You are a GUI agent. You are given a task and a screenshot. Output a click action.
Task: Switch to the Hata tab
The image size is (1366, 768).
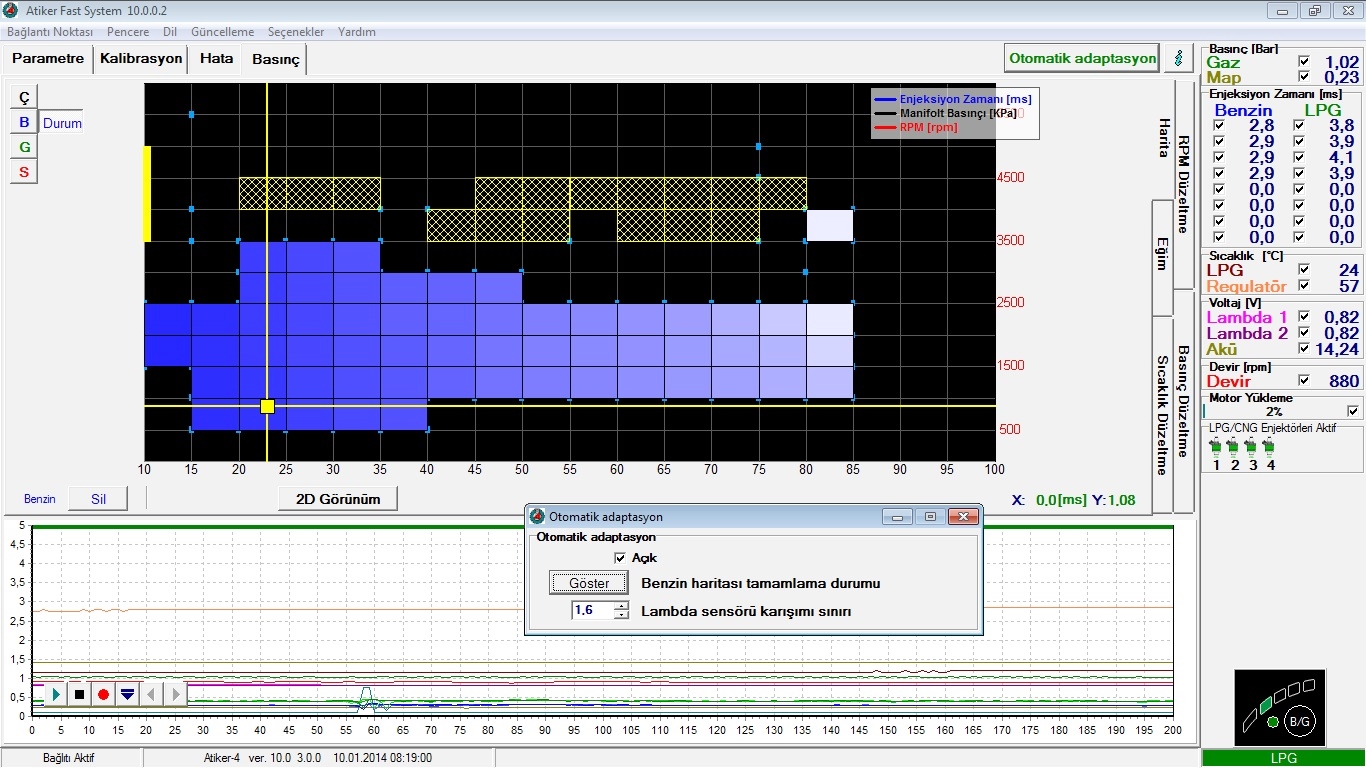coord(216,58)
